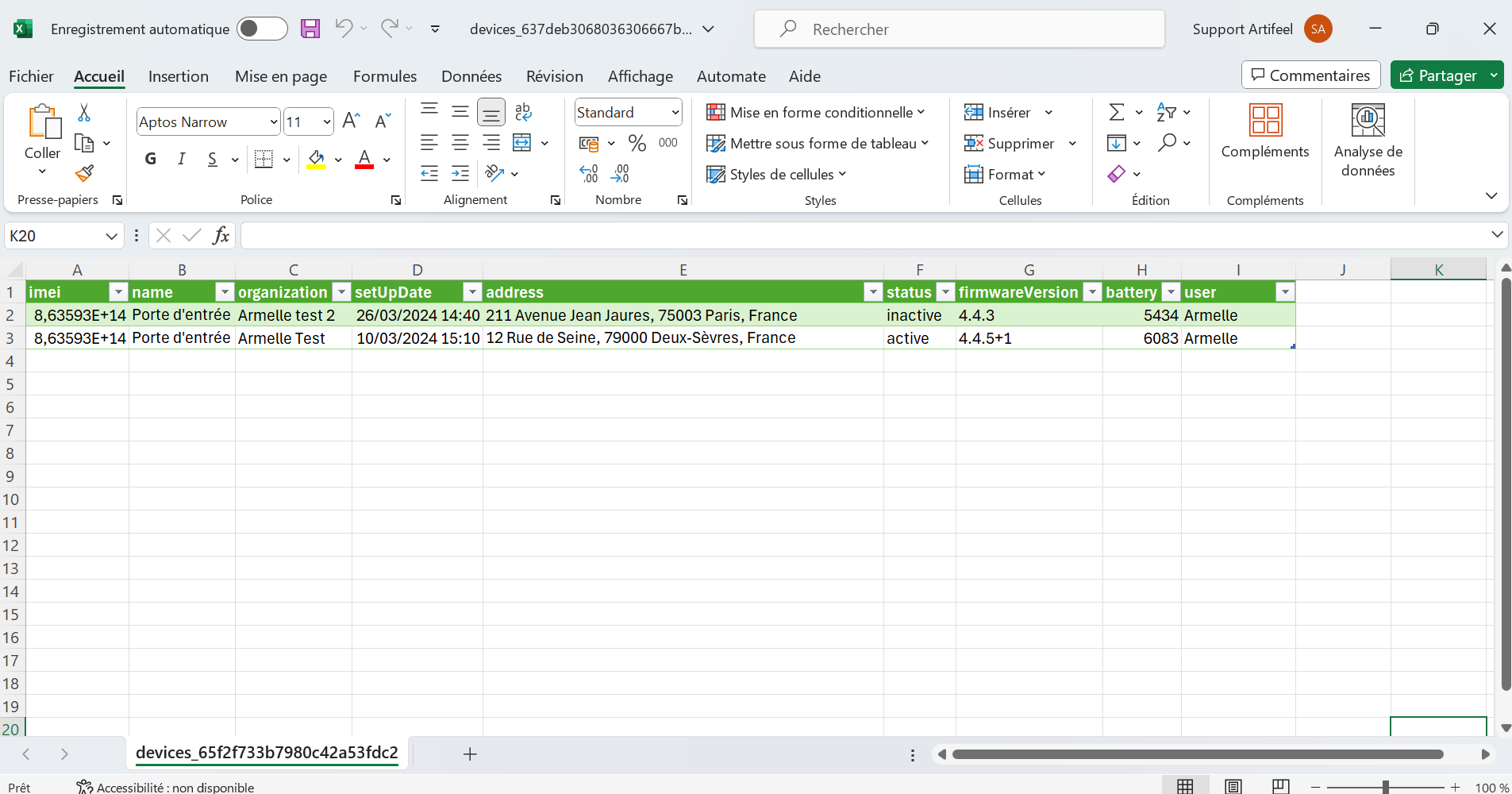Click the Cut scissors icon

point(84,113)
